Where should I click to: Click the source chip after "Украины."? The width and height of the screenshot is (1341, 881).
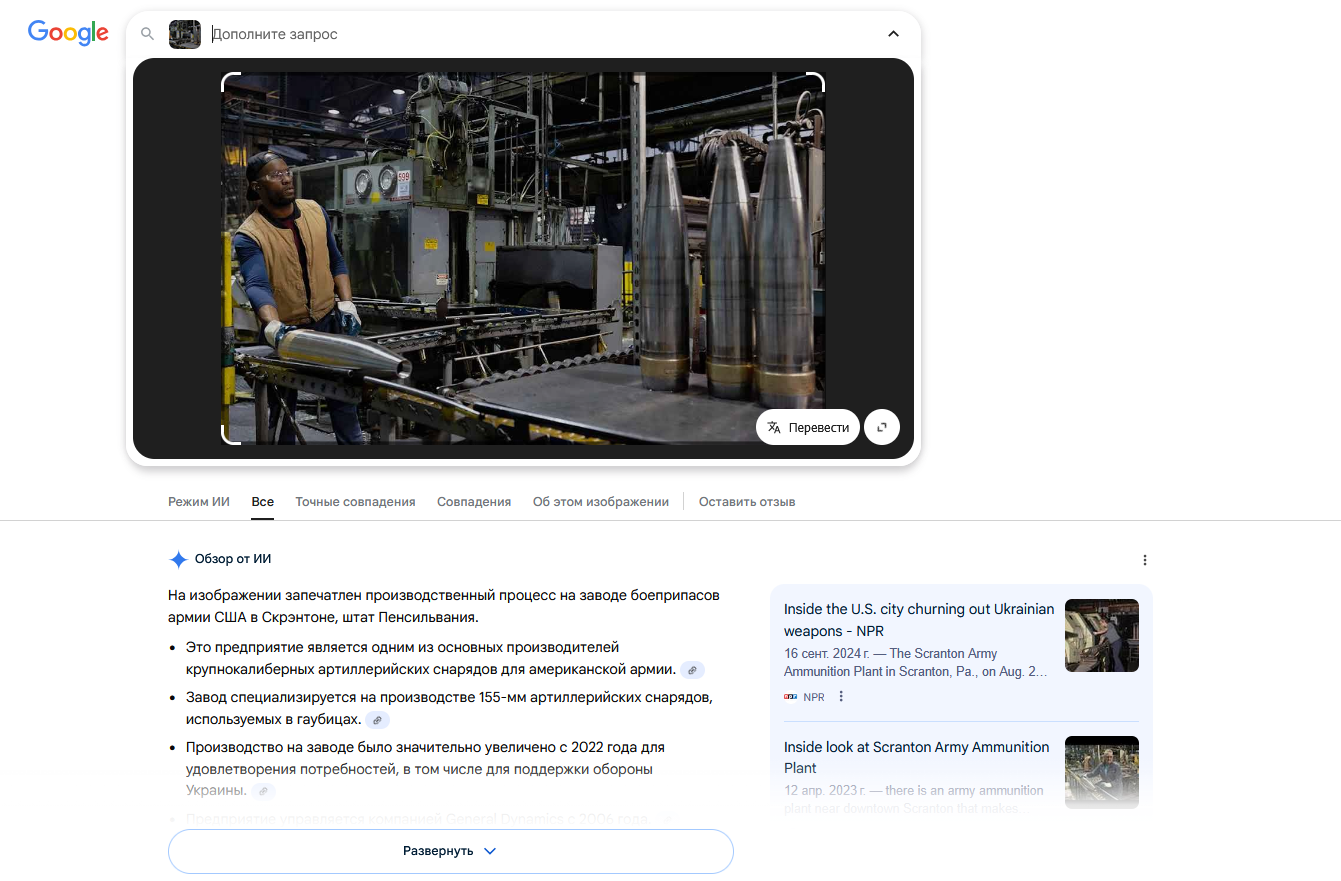click(263, 791)
